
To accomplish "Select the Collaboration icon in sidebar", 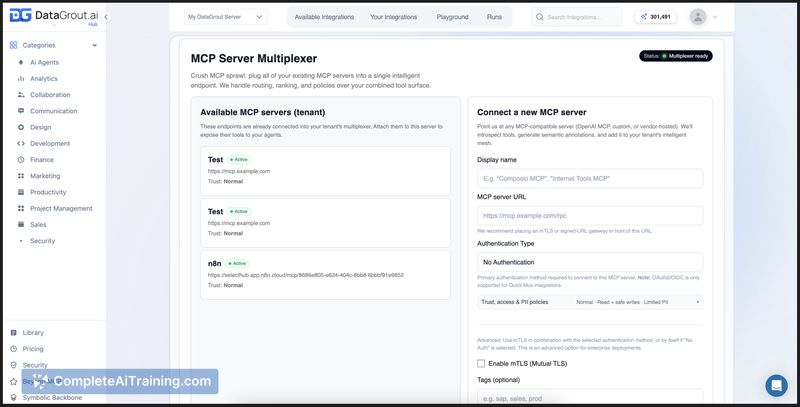I will pos(21,95).
